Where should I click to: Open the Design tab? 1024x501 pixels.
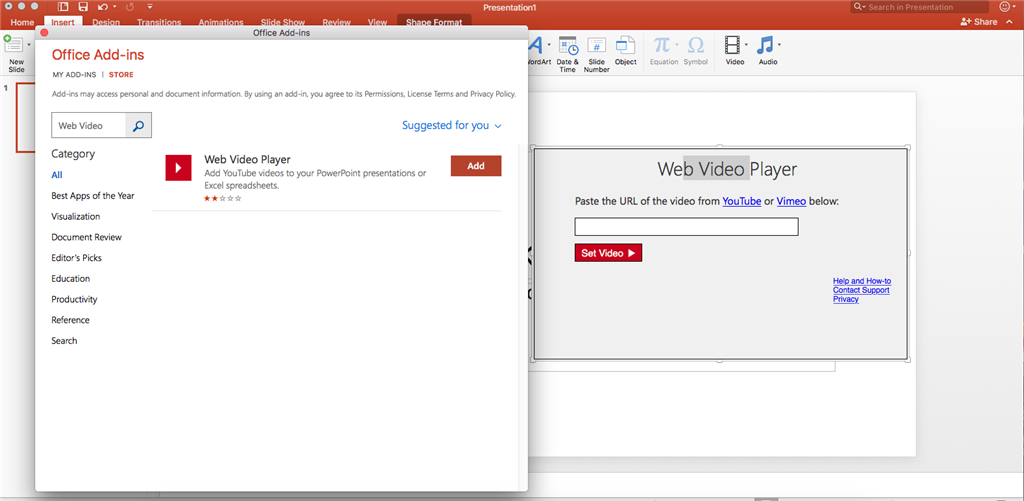click(x=106, y=22)
